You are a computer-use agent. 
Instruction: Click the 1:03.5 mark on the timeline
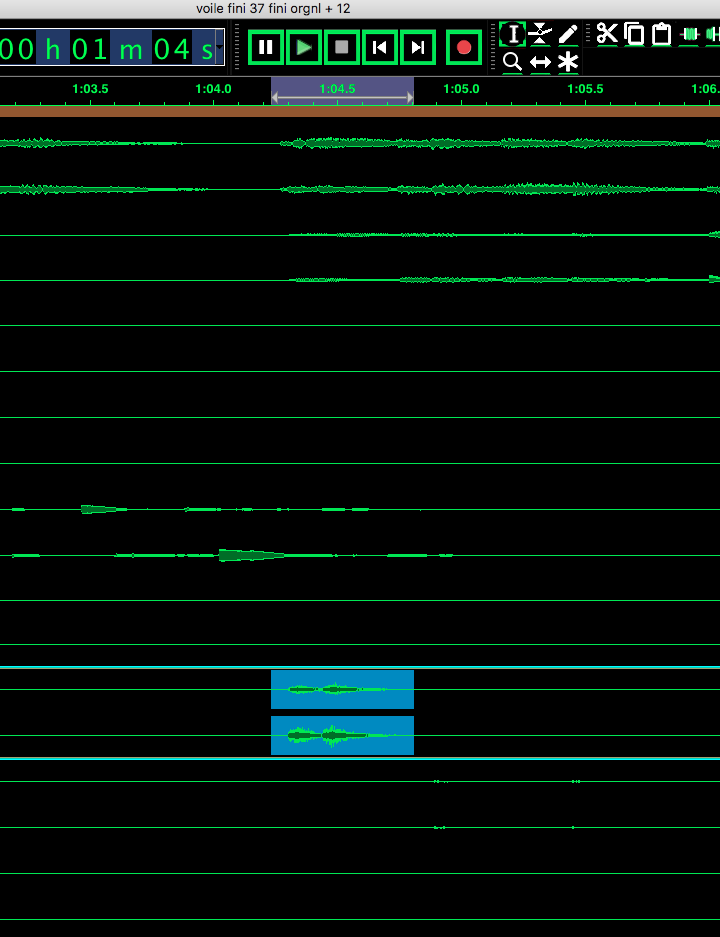click(90, 88)
